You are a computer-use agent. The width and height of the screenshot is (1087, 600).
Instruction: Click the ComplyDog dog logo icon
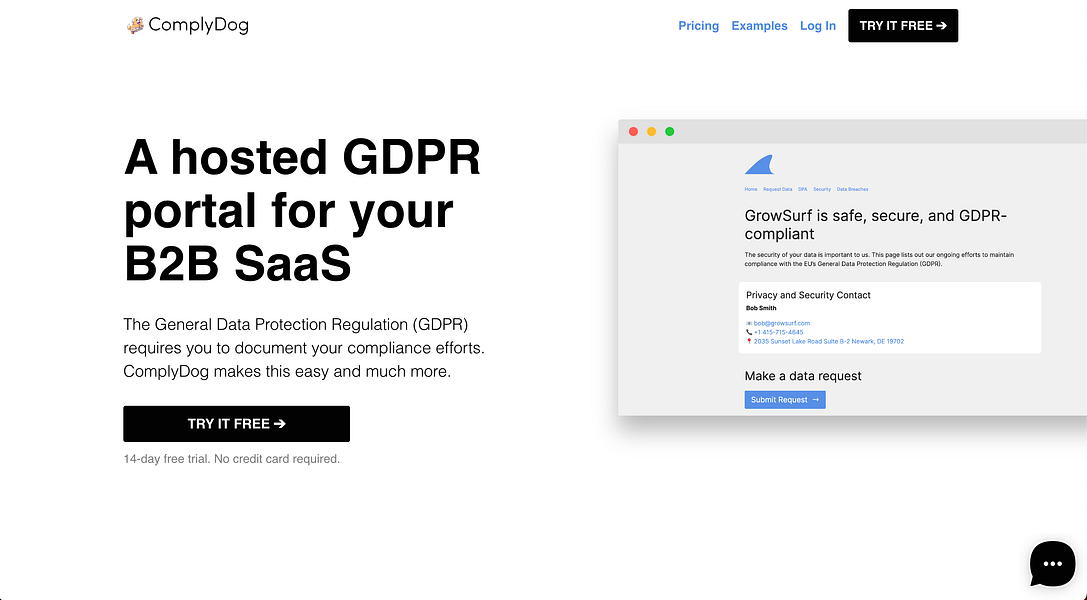click(135, 25)
